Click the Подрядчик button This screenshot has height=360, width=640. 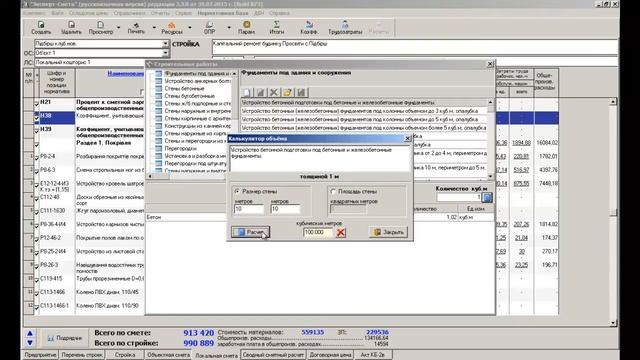64,338
